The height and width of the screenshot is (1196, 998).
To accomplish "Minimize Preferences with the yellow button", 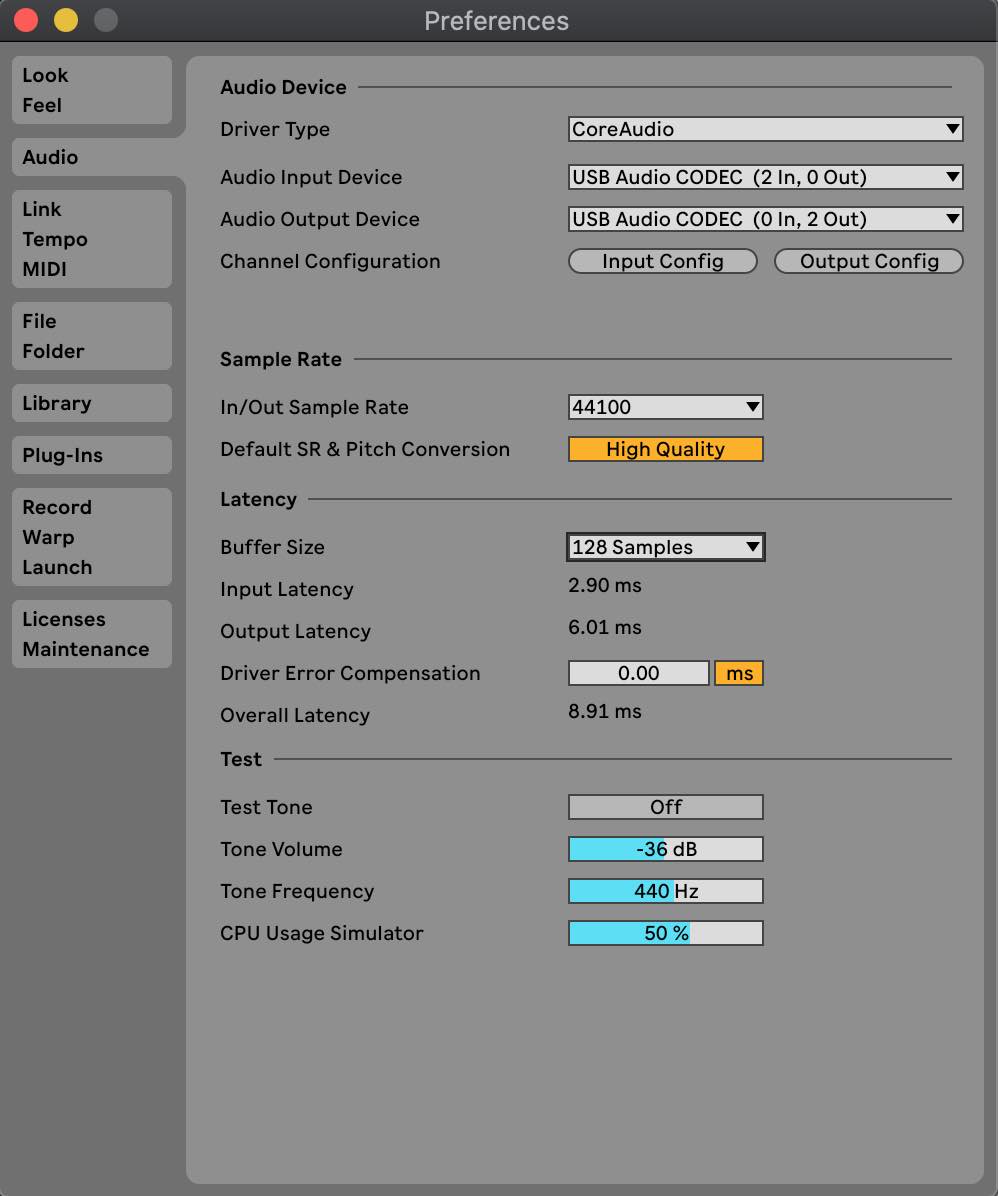I will coord(66,20).
